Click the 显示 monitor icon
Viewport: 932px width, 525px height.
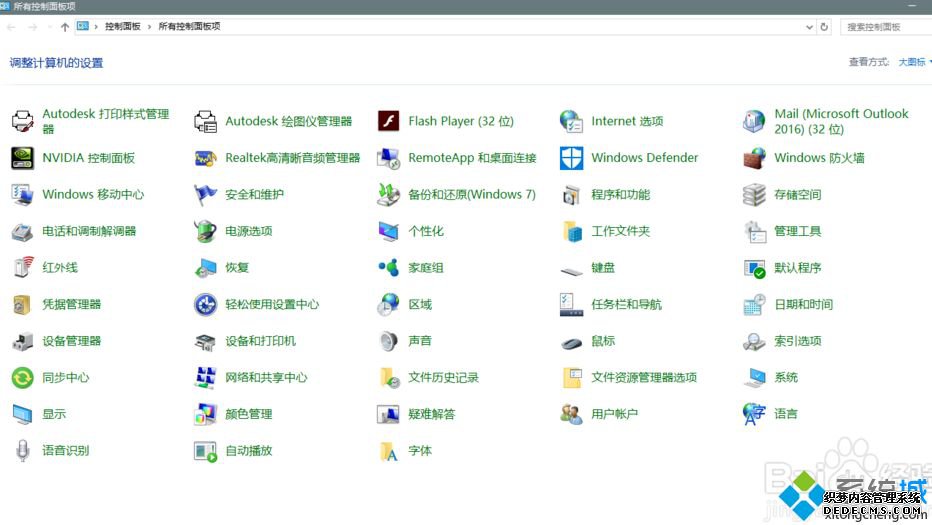click(23, 414)
